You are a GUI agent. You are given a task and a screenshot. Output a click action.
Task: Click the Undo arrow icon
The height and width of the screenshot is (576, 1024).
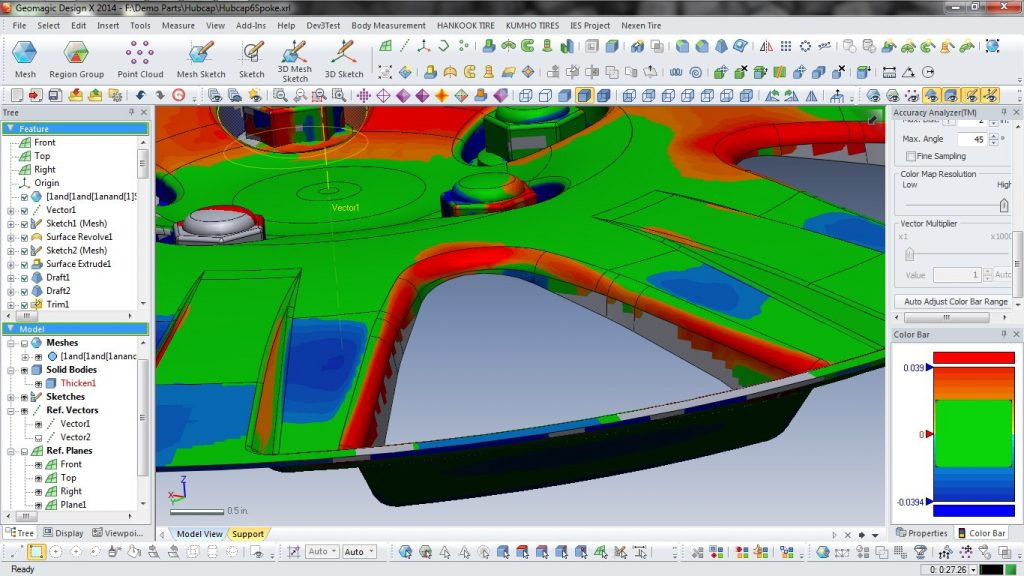coord(140,95)
